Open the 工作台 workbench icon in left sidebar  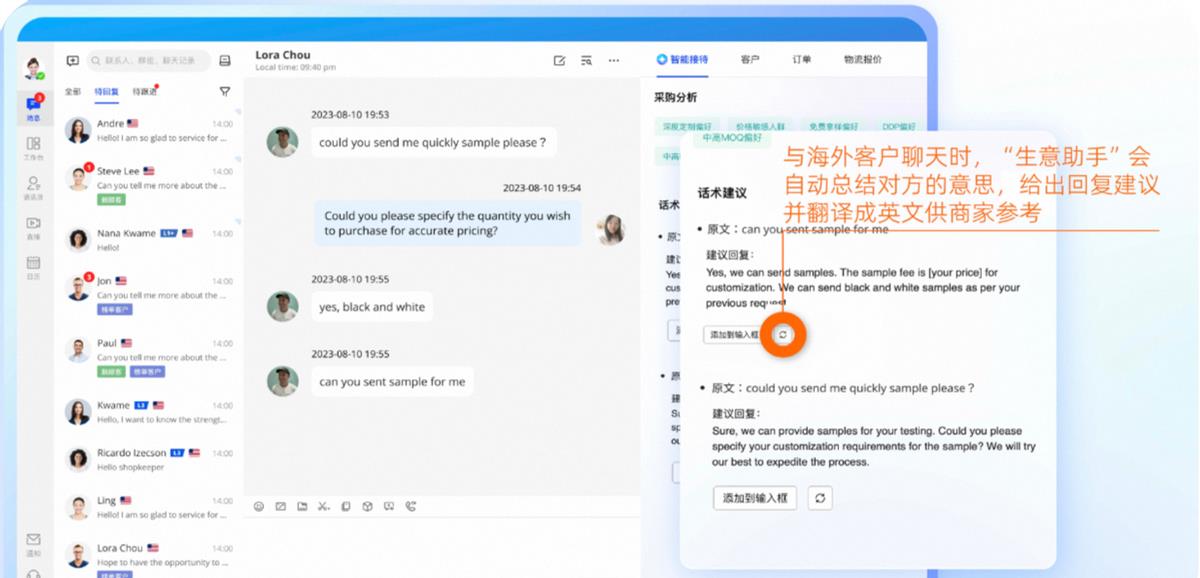coord(32,145)
